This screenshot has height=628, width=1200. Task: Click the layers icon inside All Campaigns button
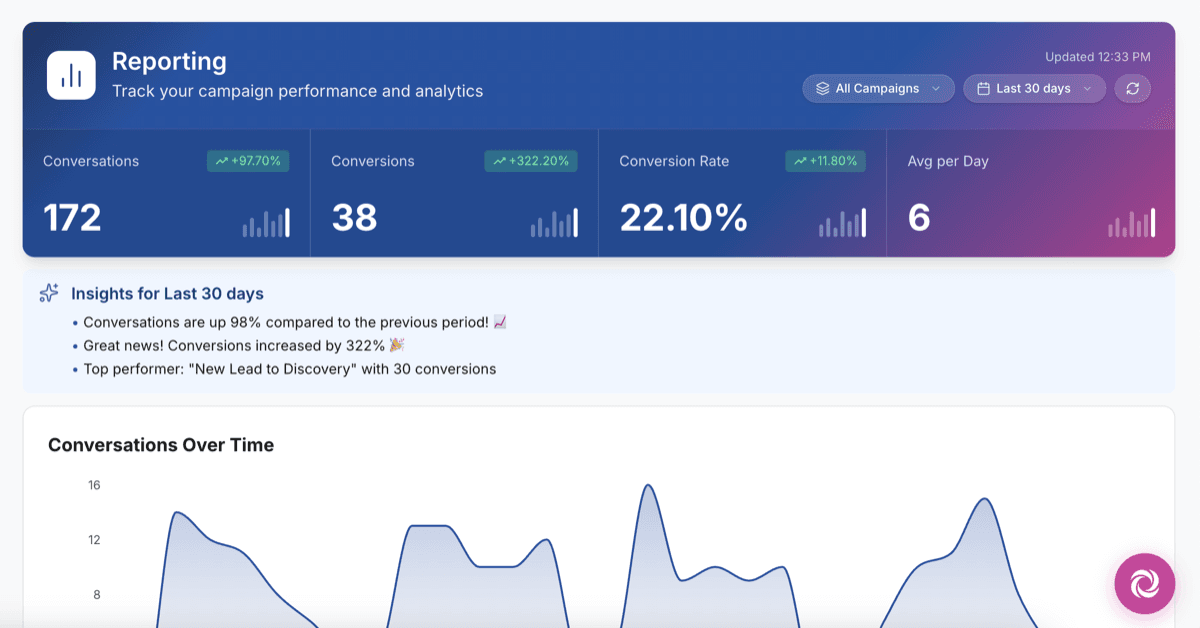pos(822,88)
